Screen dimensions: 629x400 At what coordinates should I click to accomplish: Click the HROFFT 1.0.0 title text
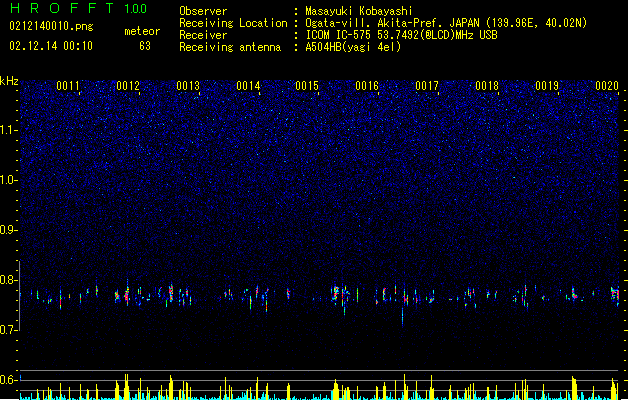(78, 8)
